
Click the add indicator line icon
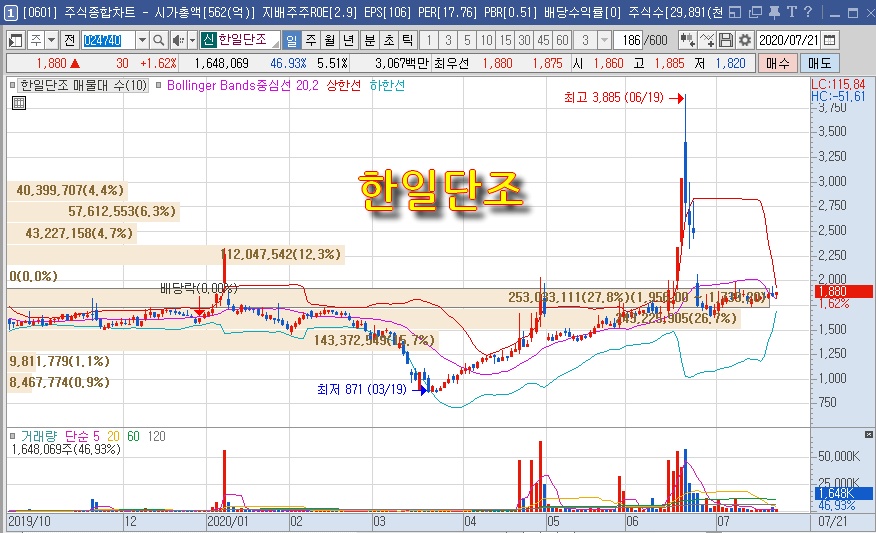(707, 40)
